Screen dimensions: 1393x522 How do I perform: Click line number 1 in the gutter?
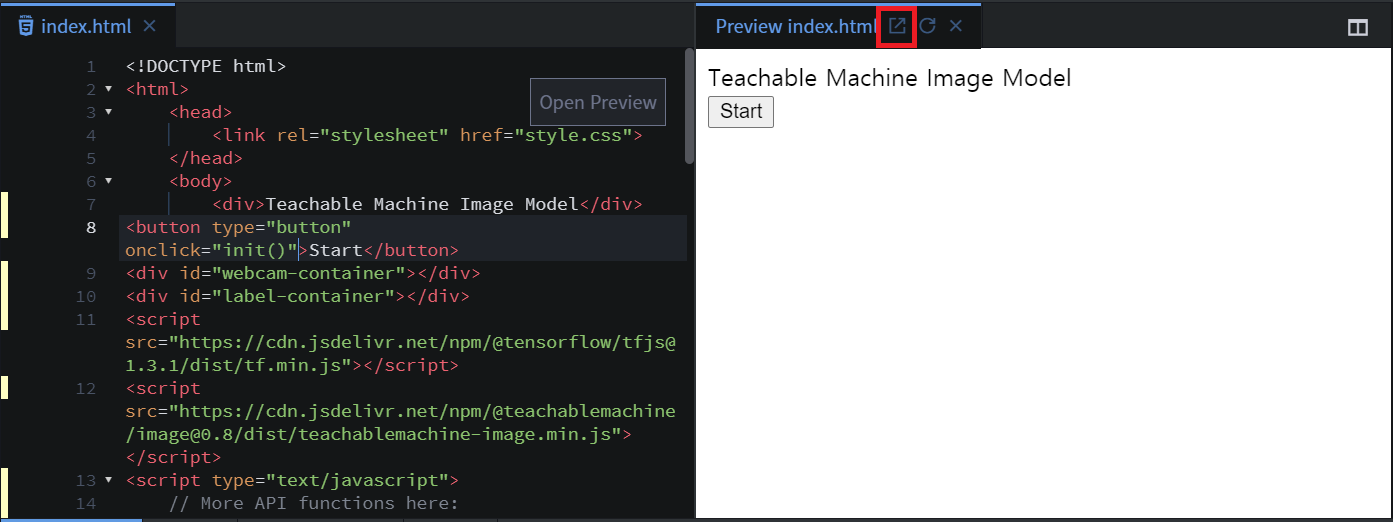tap(91, 67)
